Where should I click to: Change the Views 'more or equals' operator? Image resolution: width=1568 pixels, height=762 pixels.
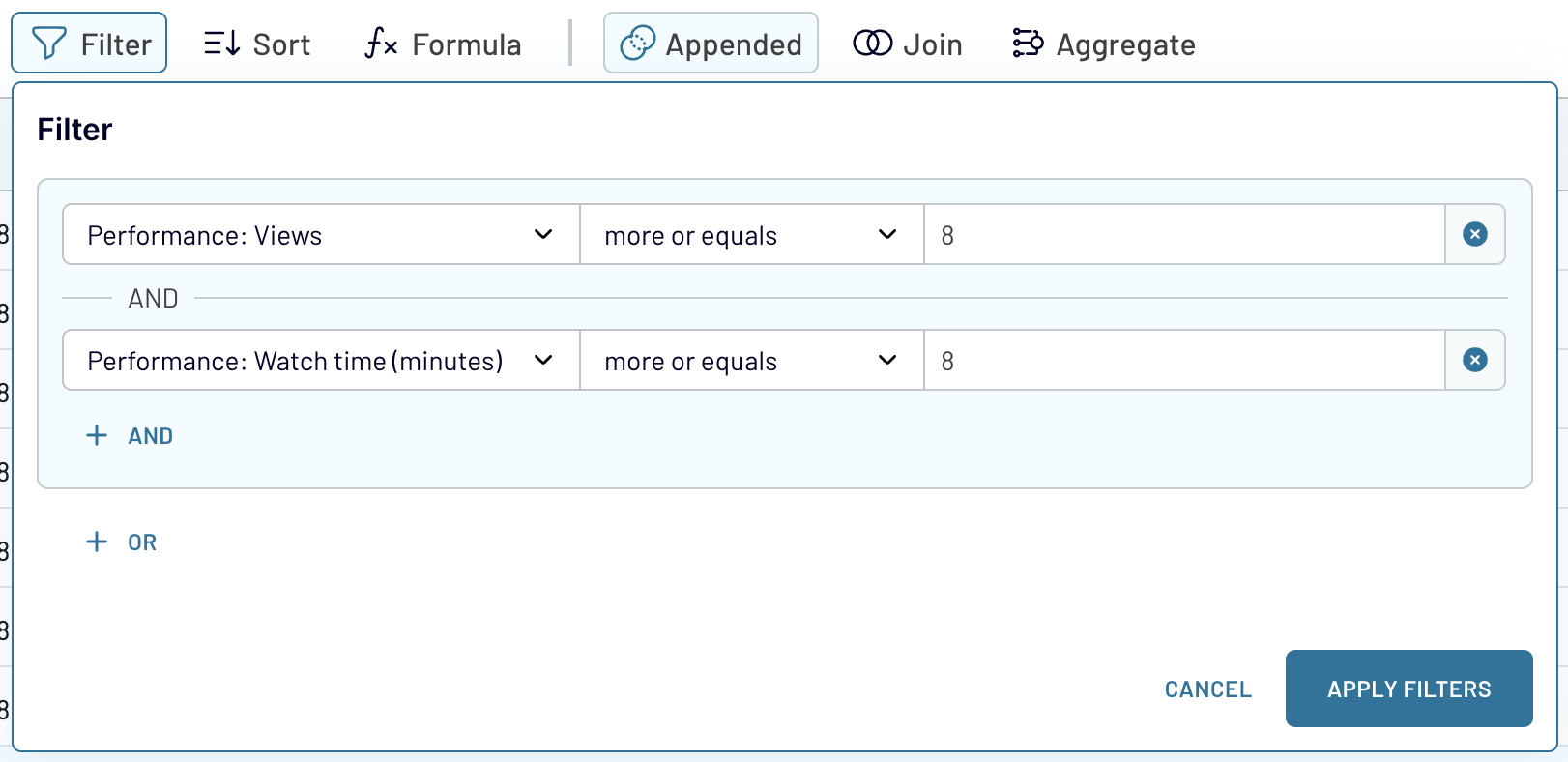point(751,234)
